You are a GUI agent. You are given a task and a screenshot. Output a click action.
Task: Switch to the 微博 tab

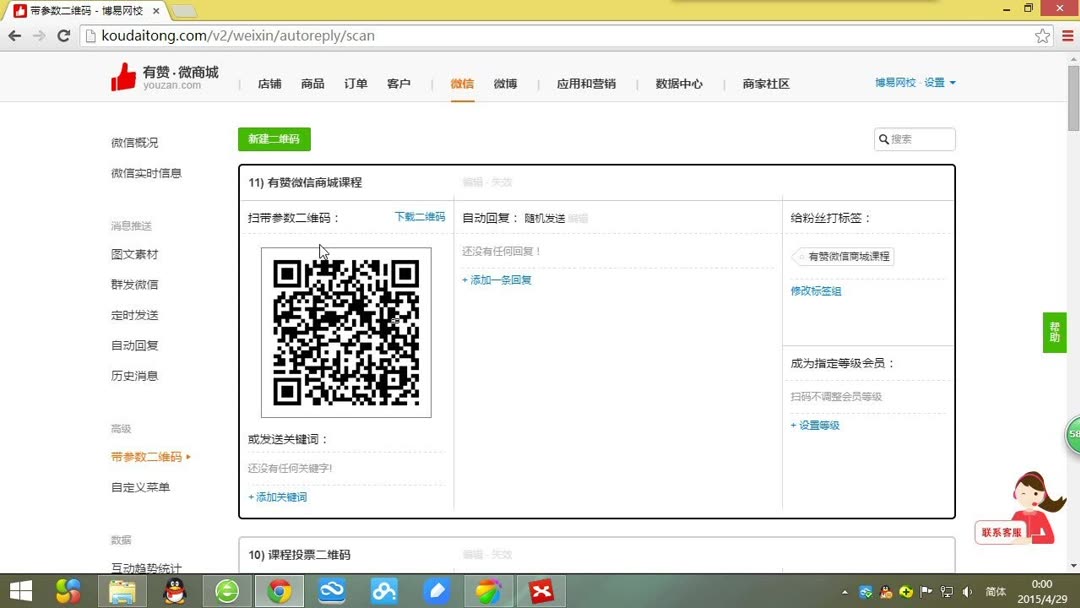505,84
